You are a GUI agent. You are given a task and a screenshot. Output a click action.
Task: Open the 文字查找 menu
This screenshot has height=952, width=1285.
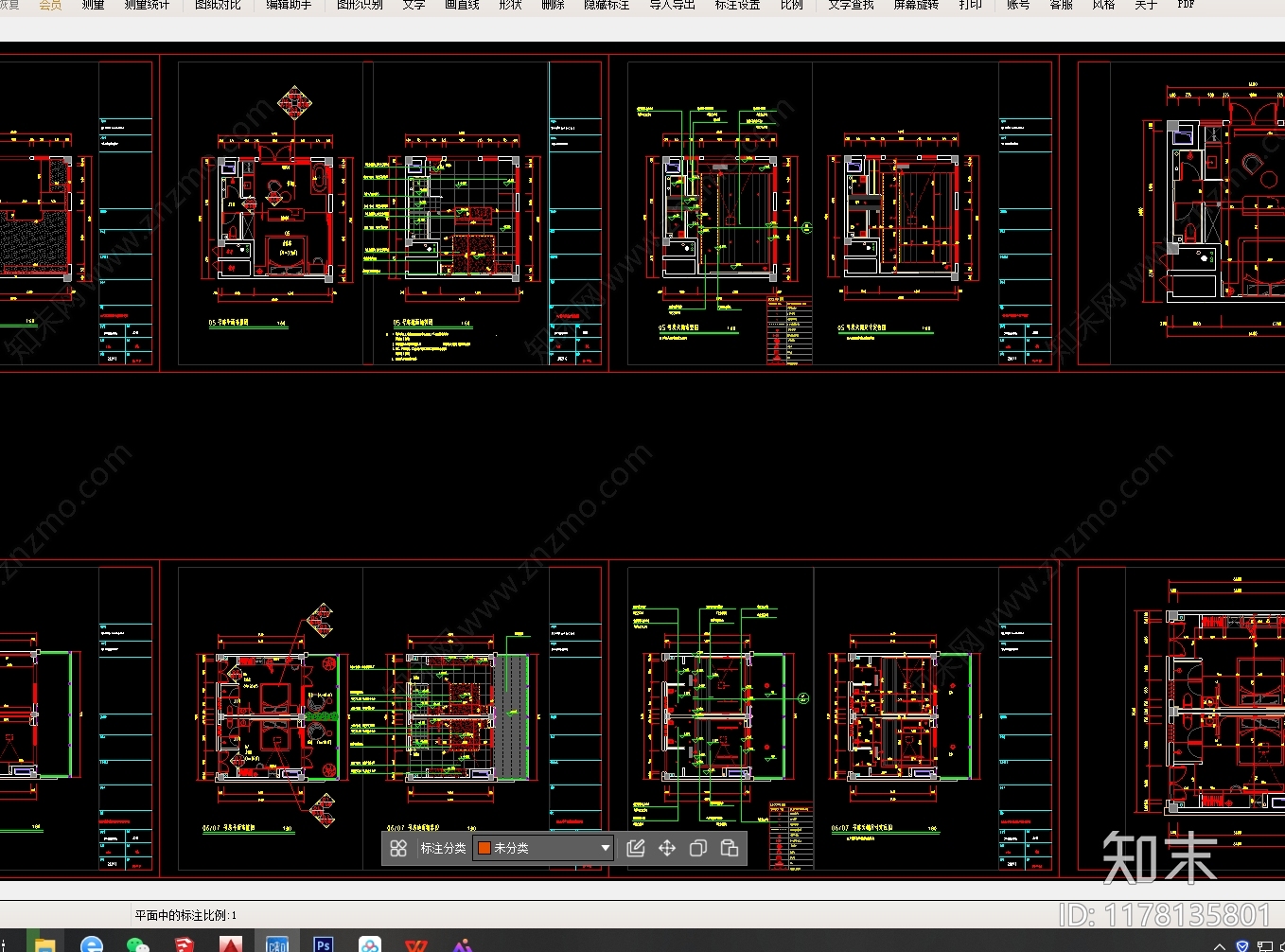point(851,5)
